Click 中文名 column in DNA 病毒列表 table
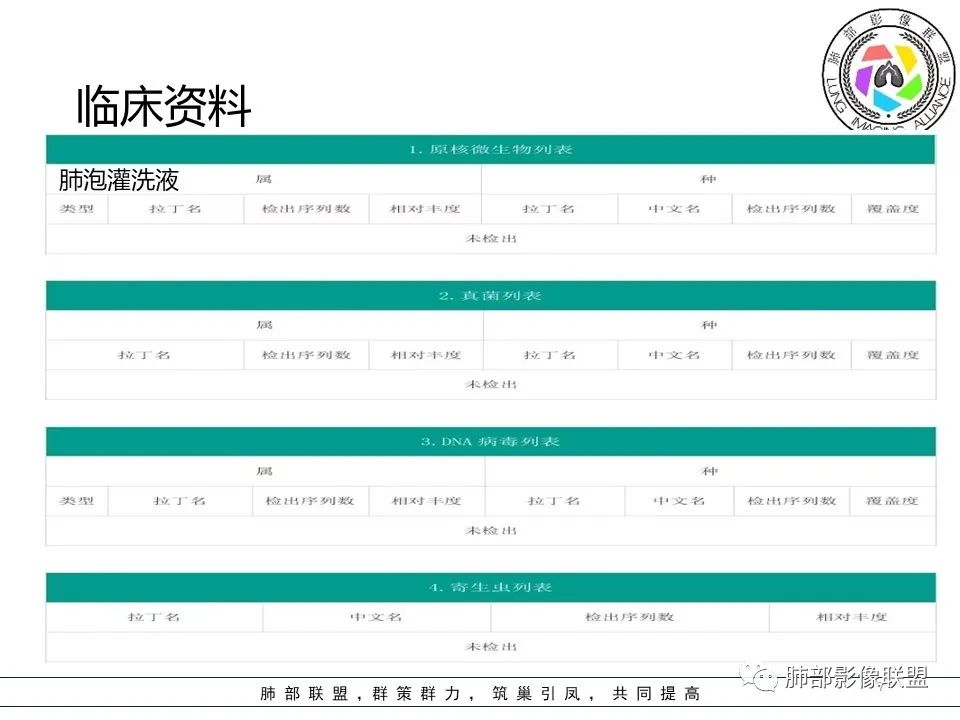 pyautogui.click(x=679, y=501)
